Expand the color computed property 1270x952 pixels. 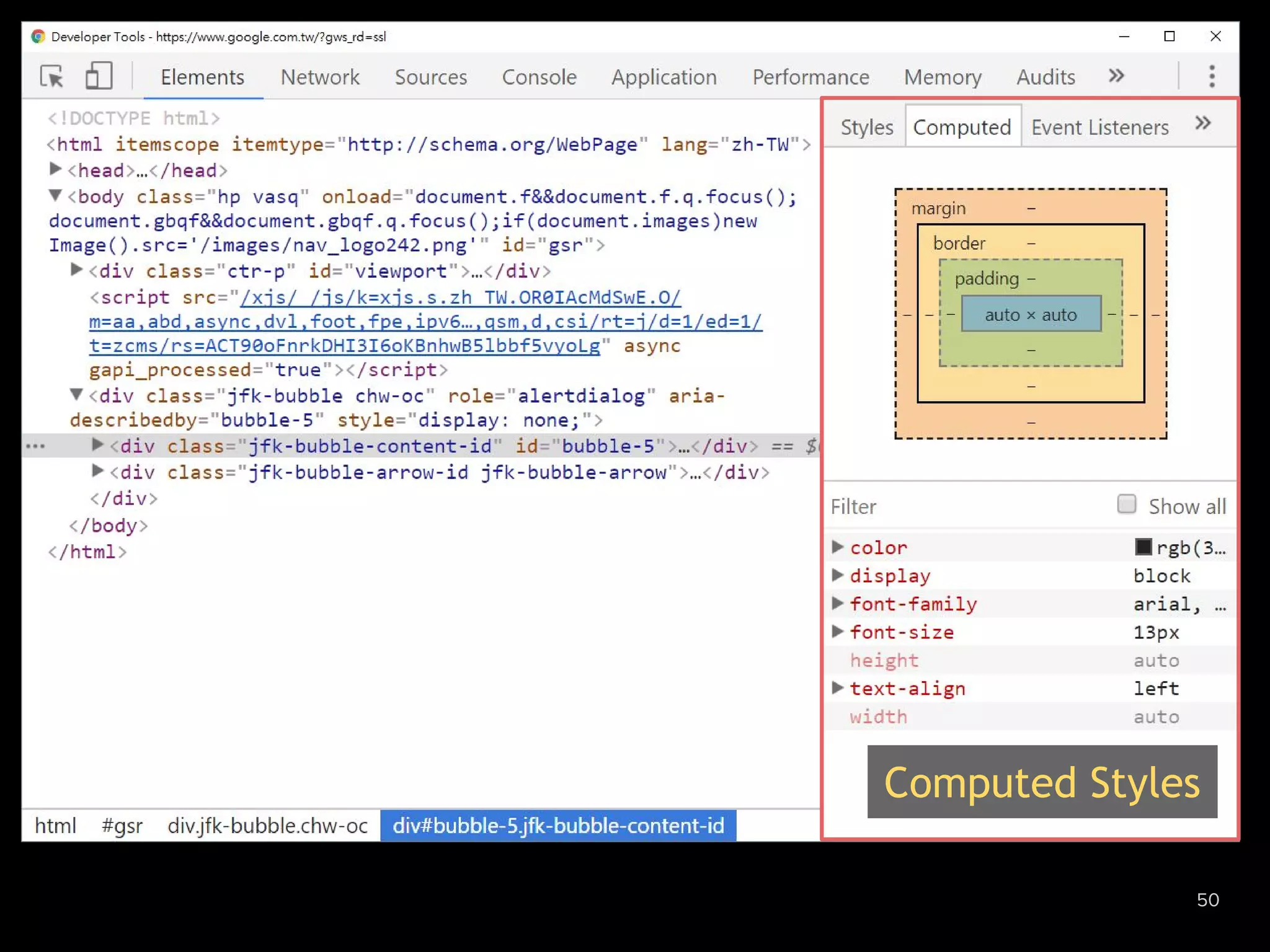click(x=837, y=547)
